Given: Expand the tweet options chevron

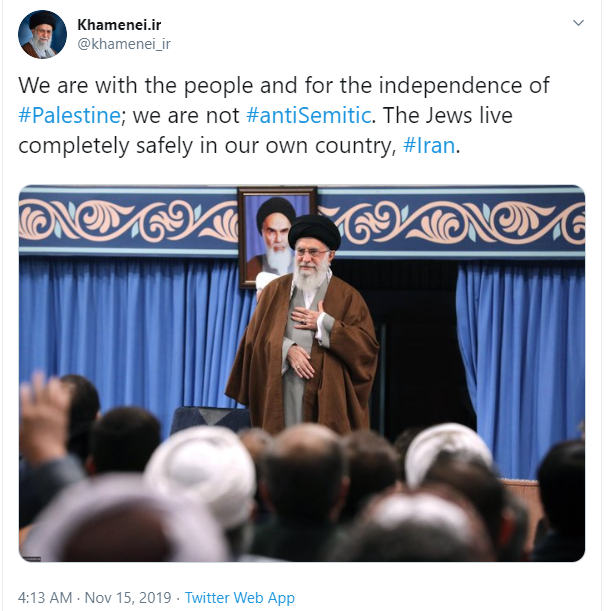Looking at the screenshot, I should tap(578, 23).
